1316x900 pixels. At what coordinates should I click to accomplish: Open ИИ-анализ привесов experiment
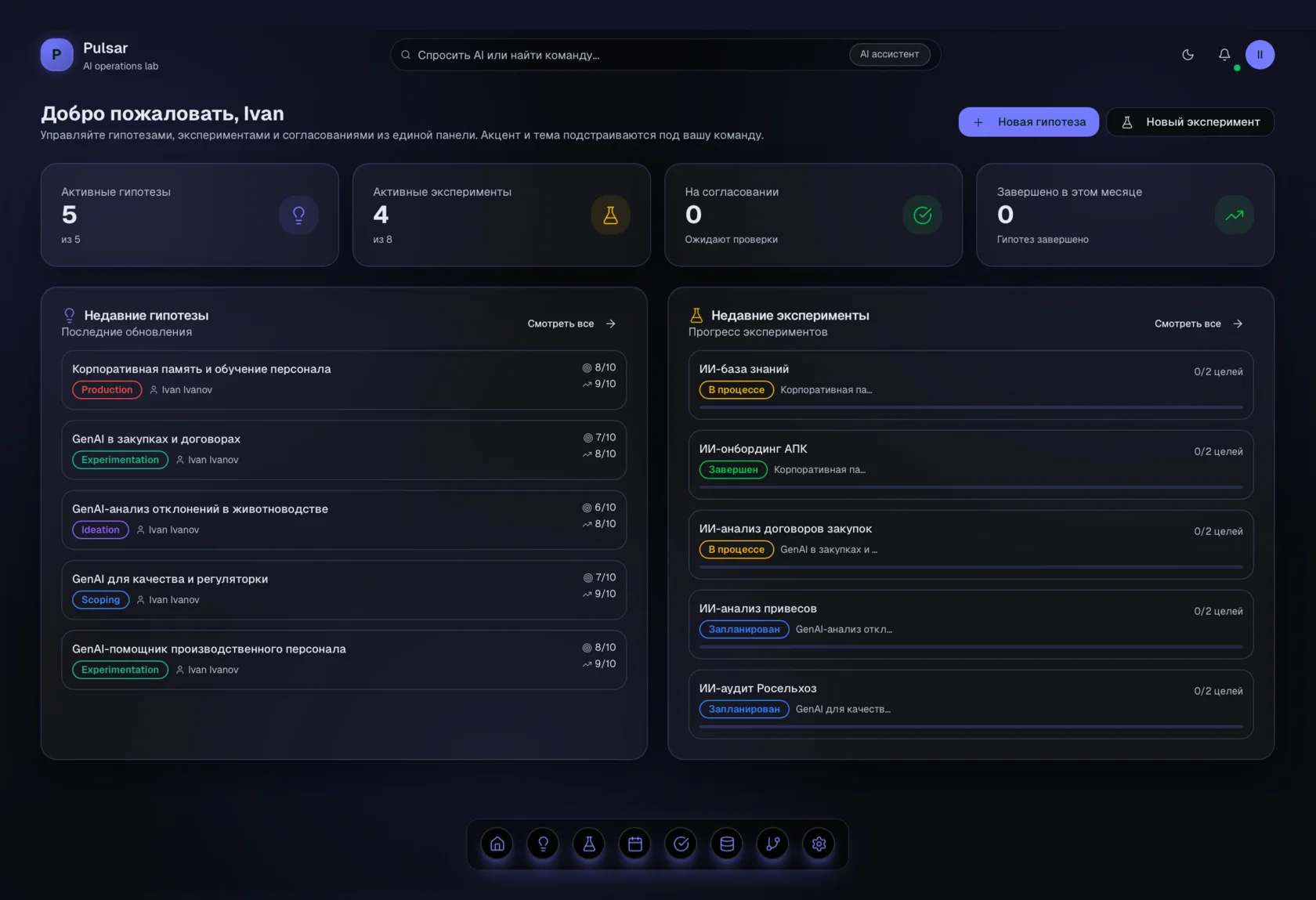[971, 624]
